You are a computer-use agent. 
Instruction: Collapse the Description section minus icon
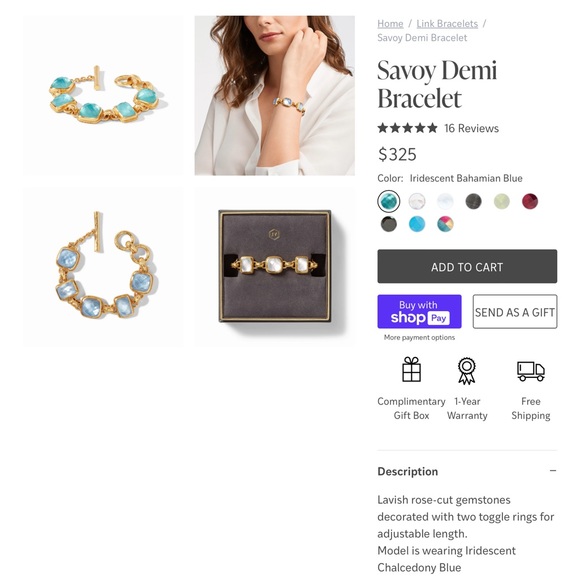pos(553,471)
